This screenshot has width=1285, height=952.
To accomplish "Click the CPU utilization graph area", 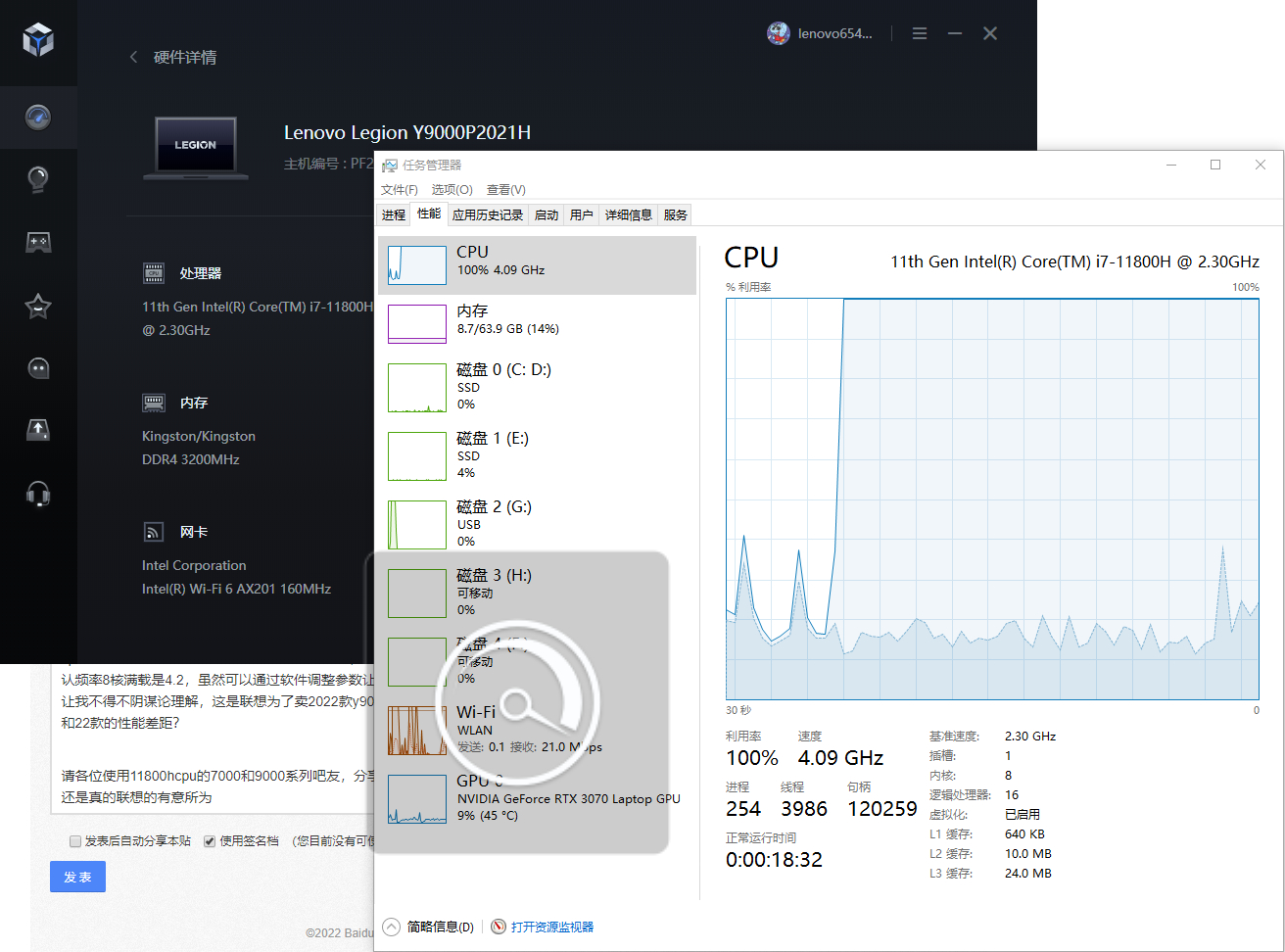I will tap(992, 500).
